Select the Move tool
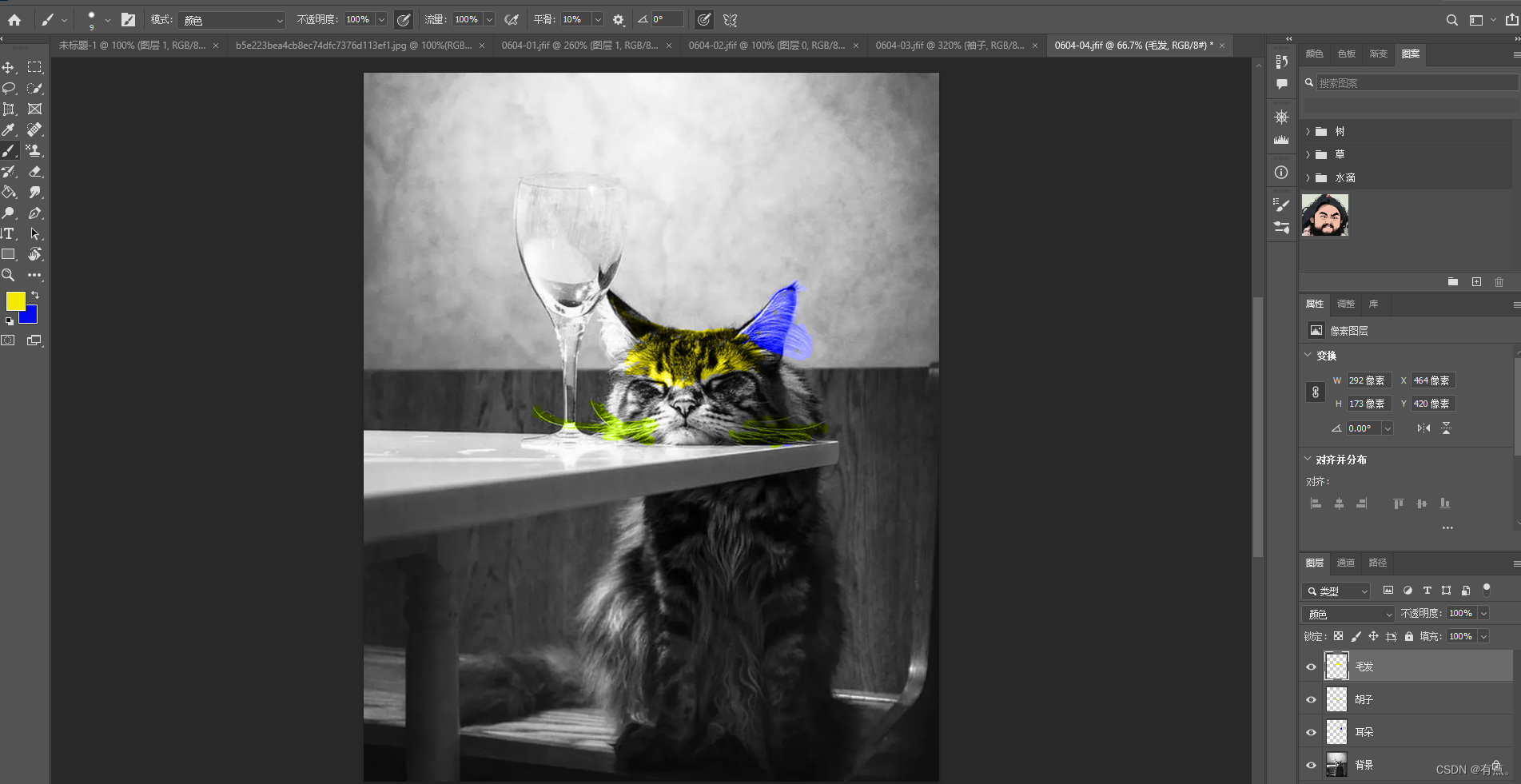 (9, 68)
